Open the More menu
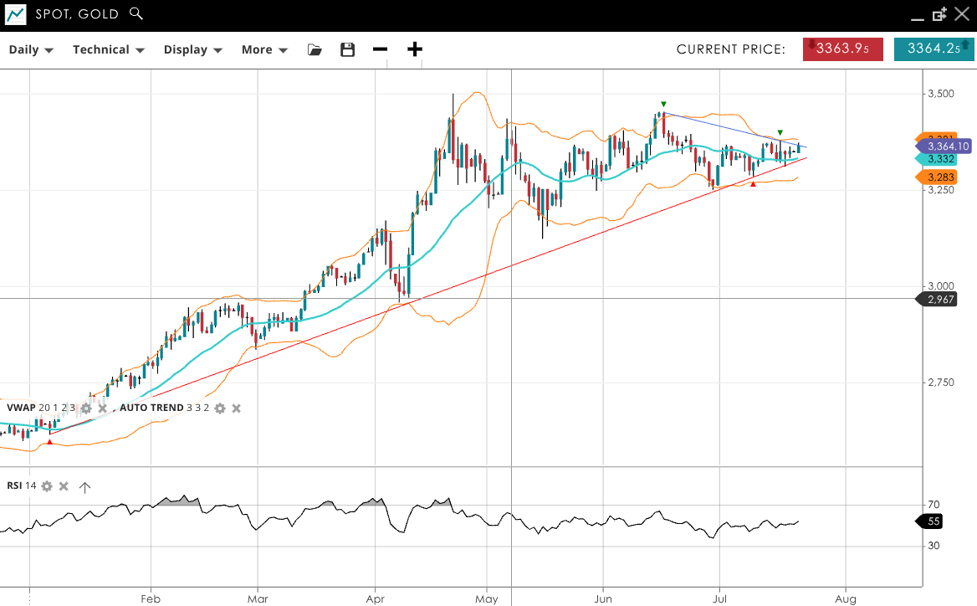 pos(264,50)
